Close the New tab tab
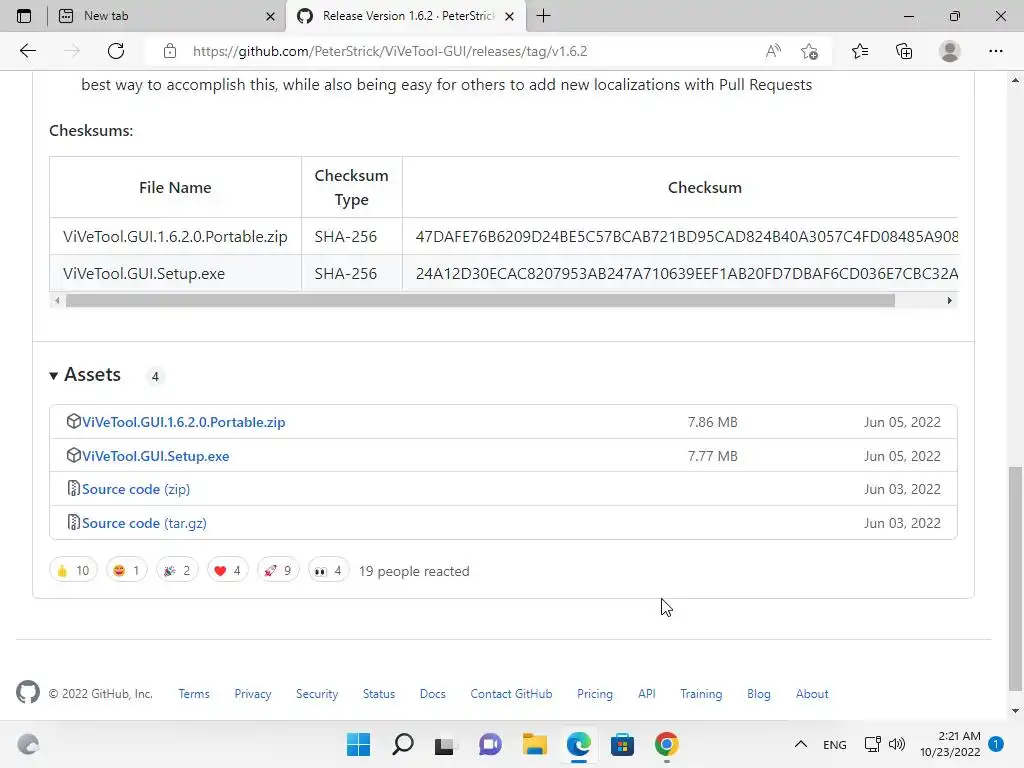Image resolution: width=1024 pixels, height=768 pixels. [x=270, y=16]
